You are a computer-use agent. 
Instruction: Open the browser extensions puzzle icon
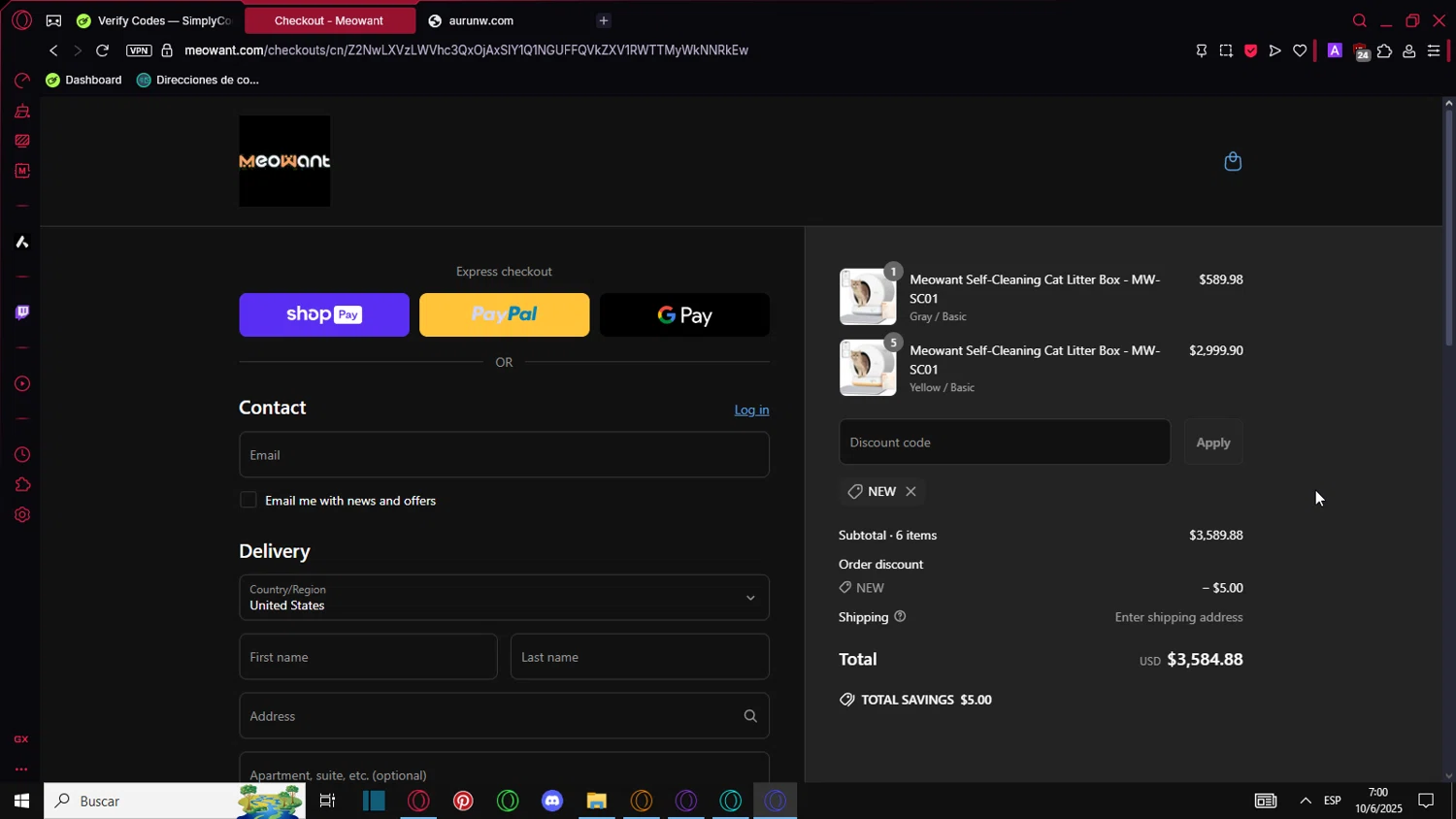coord(1384,50)
